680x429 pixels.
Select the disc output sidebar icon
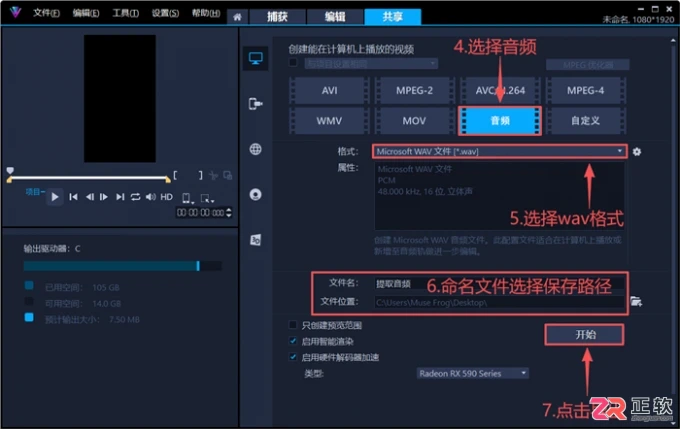pyautogui.click(x=255, y=194)
